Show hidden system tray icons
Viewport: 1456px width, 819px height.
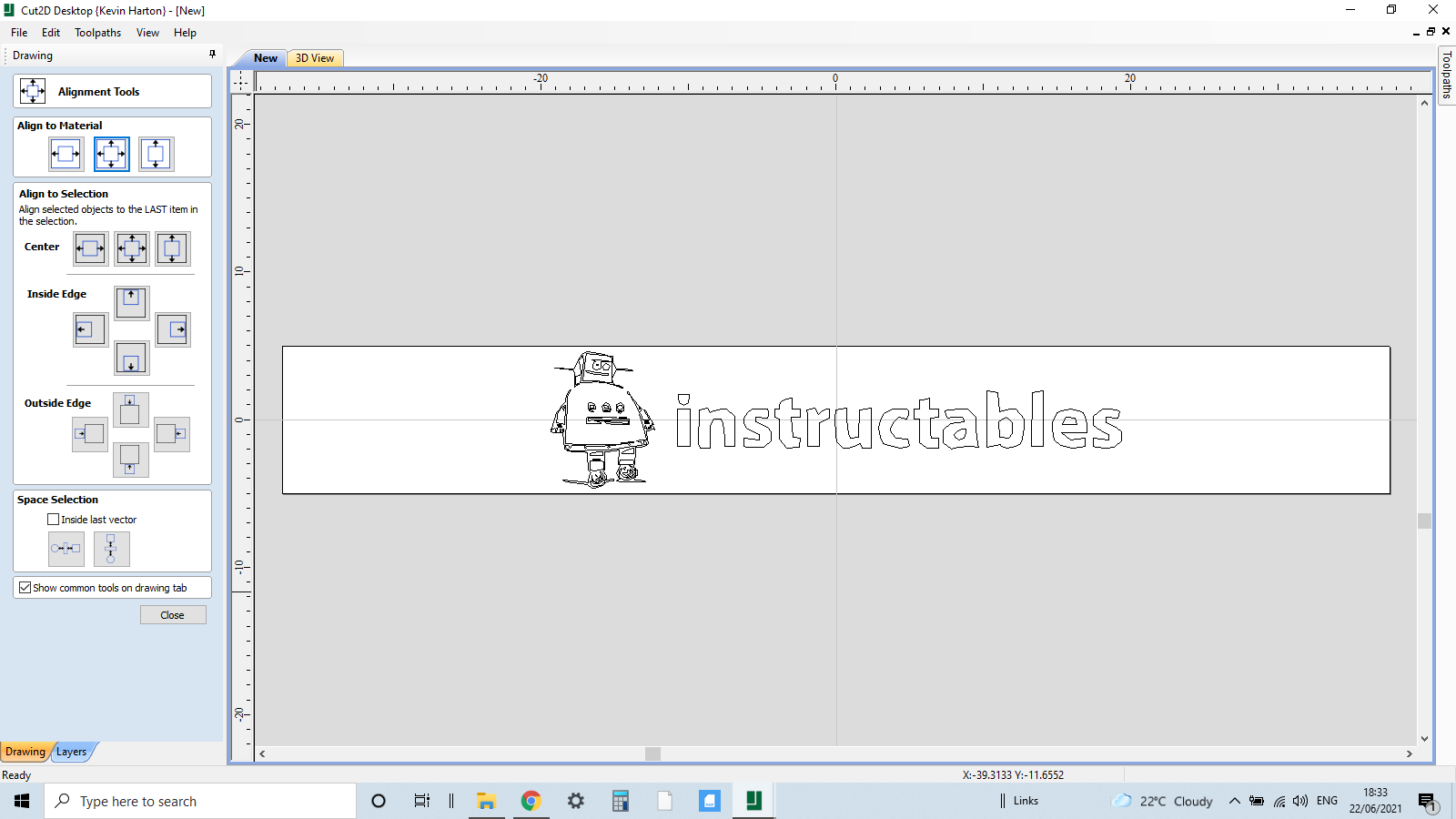coord(1235,801)
